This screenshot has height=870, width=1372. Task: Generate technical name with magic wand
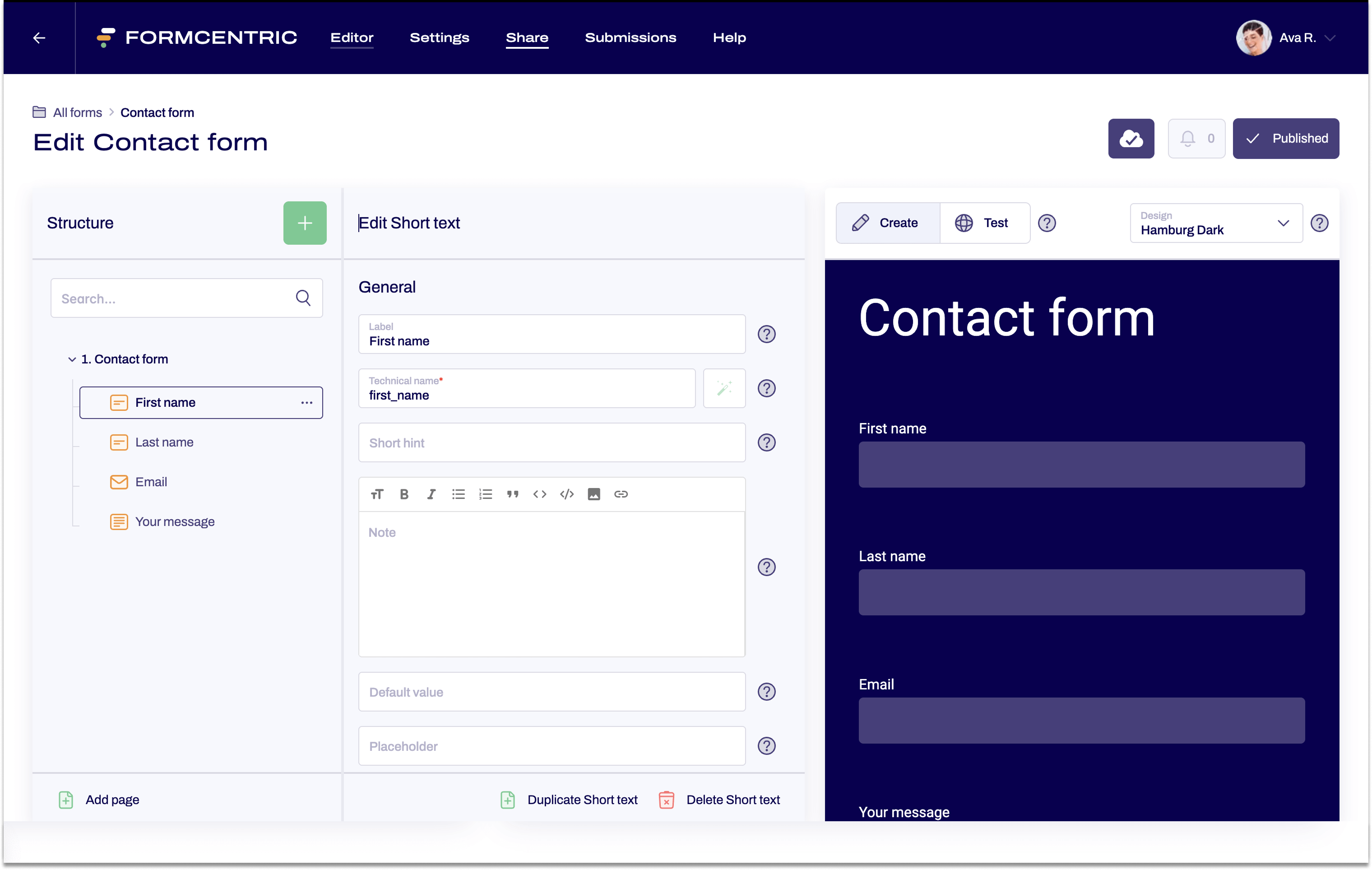pos(724,388)
